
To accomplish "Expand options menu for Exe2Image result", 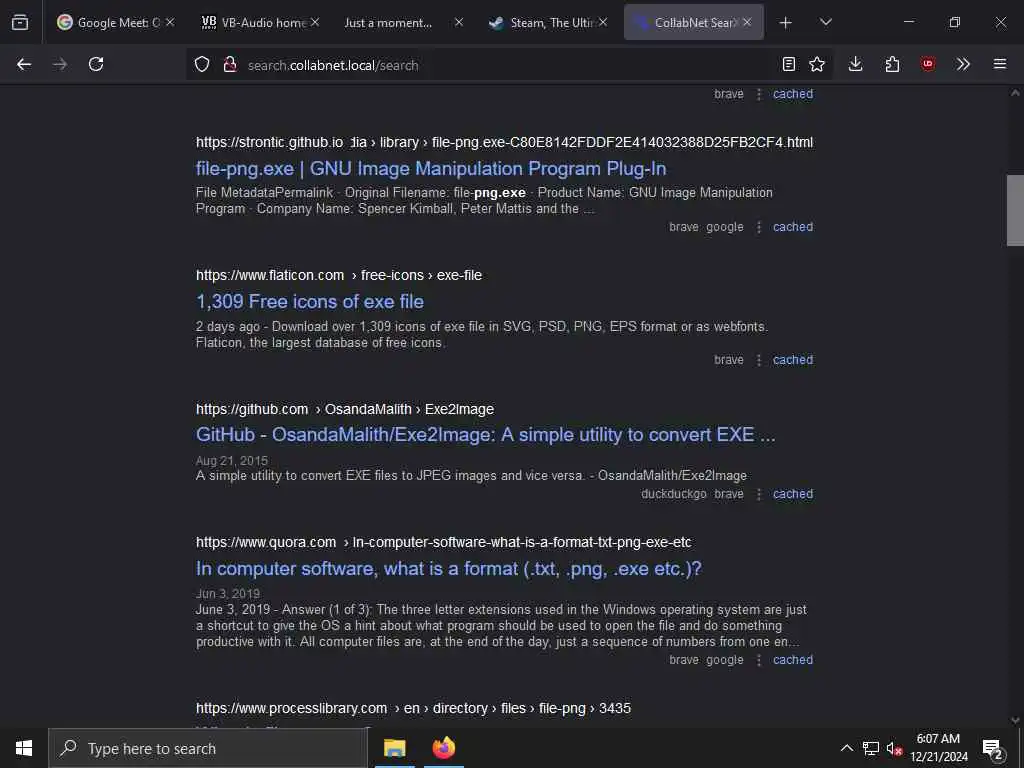I will [x=759, y=494].
